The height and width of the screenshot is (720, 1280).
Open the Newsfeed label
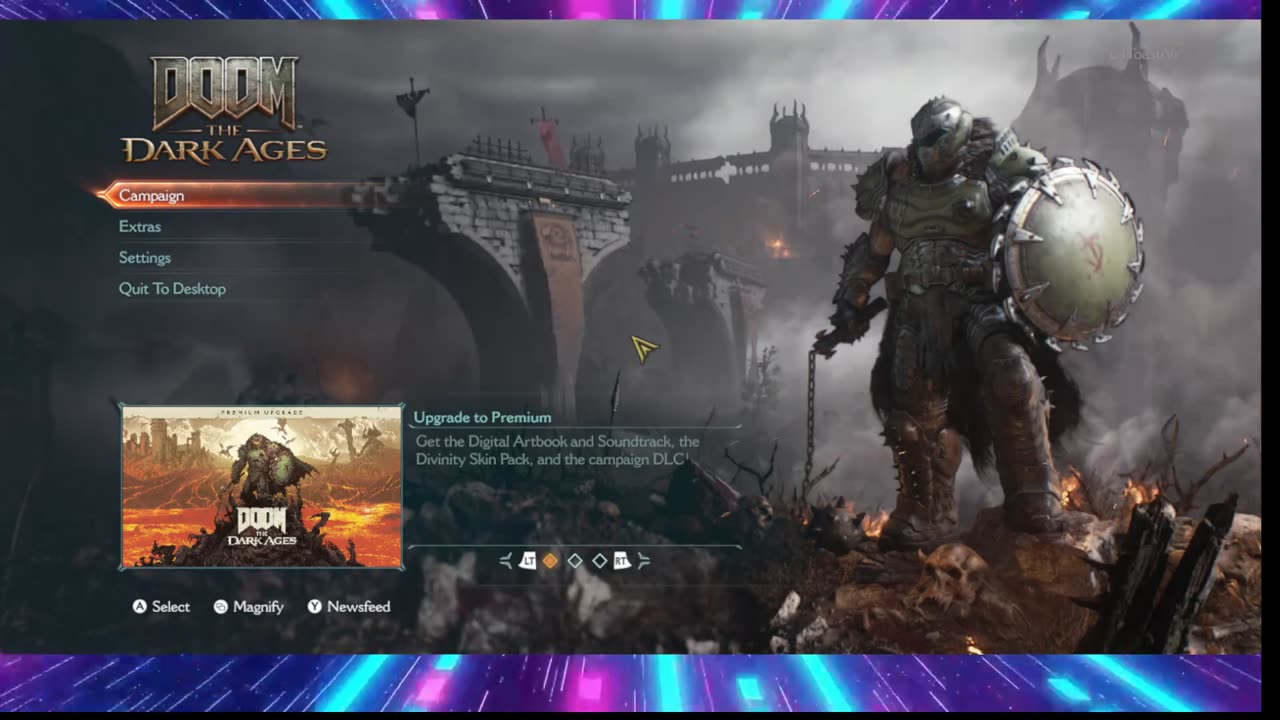point(359,606)
